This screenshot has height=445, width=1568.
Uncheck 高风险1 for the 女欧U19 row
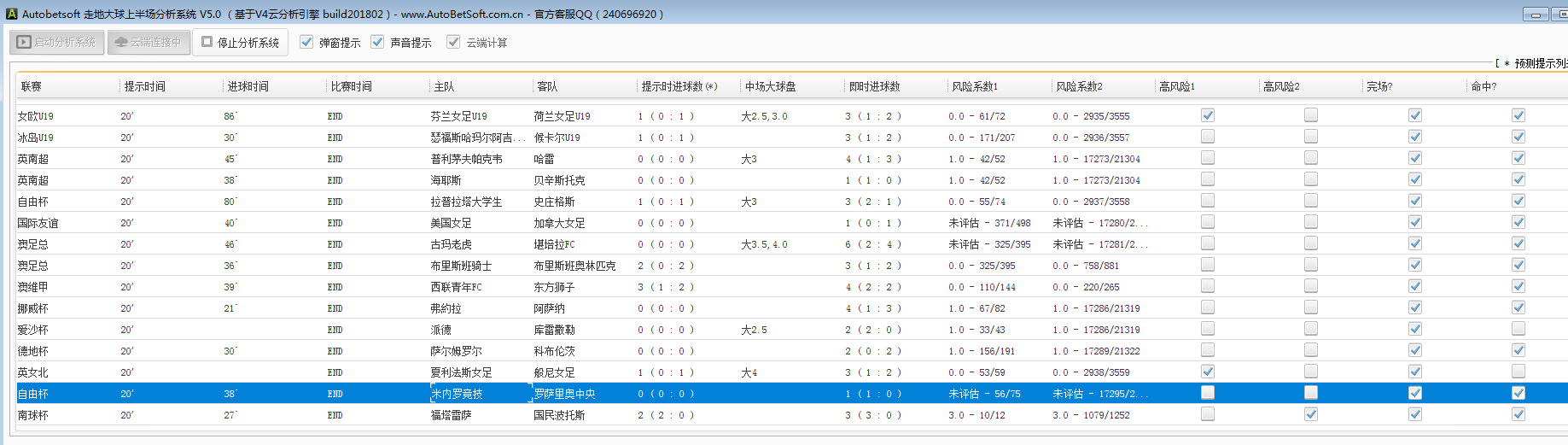tap(1208, 115)
